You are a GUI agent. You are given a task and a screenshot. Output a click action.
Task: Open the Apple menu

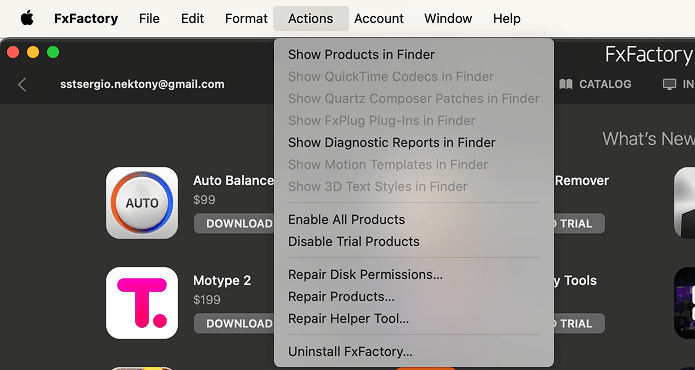pos(27,18)
